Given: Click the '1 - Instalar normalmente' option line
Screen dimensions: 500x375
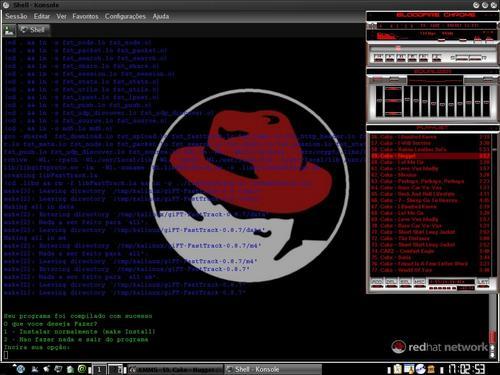Looking at the screenshot, I should [80, 332].
